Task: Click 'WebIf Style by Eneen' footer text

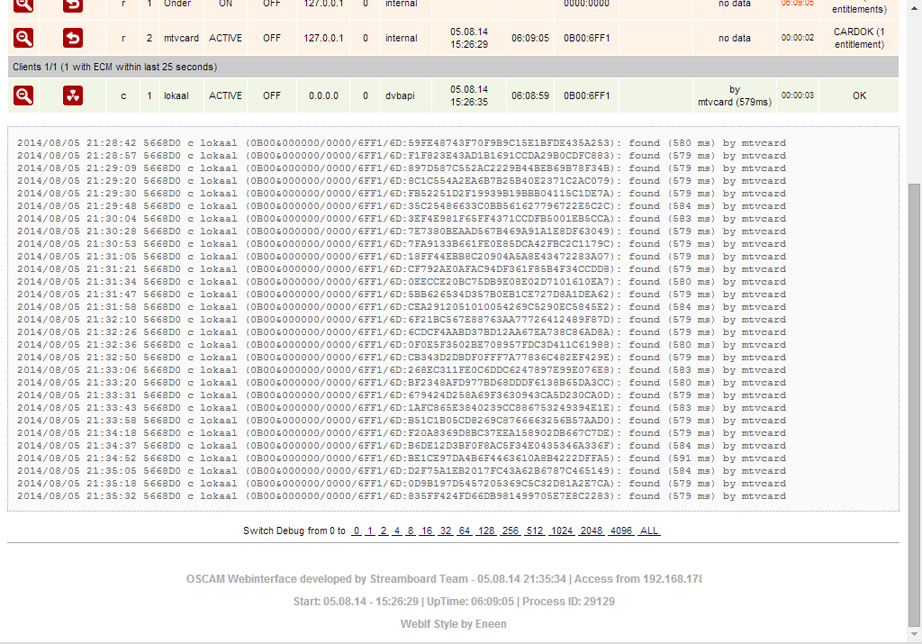Action: click(x=453, y=623)
